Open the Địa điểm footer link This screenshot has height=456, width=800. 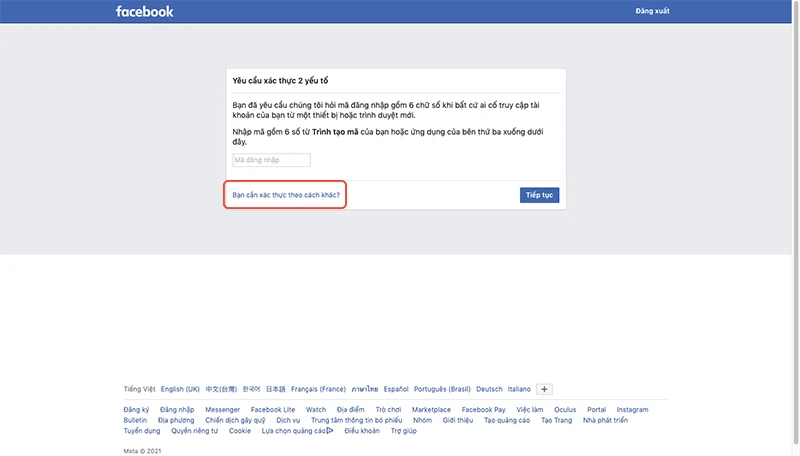(351, 410)
